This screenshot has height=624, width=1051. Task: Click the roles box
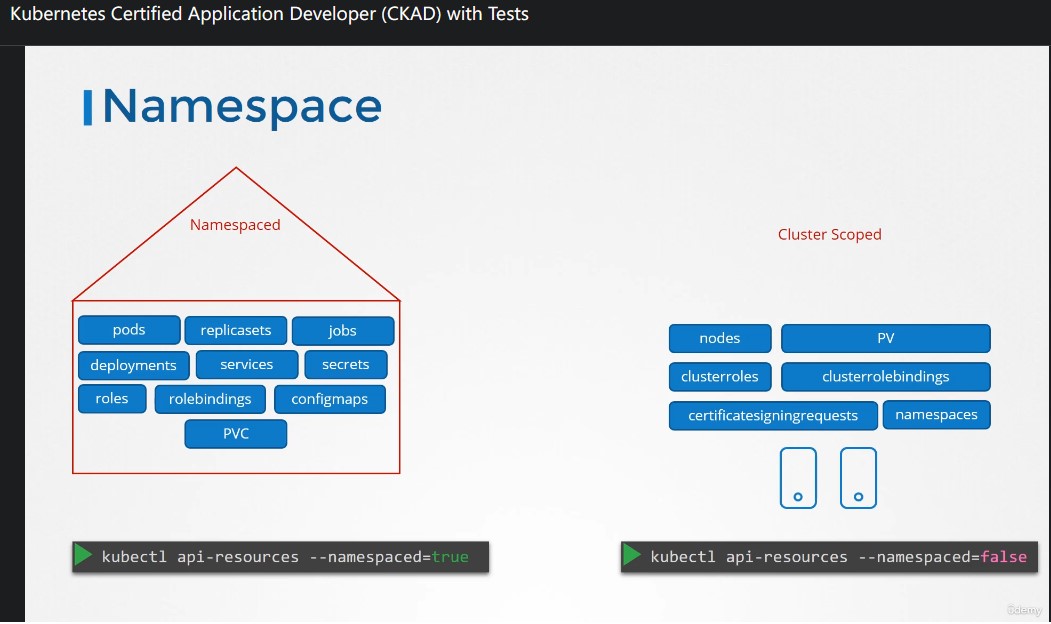112,399
